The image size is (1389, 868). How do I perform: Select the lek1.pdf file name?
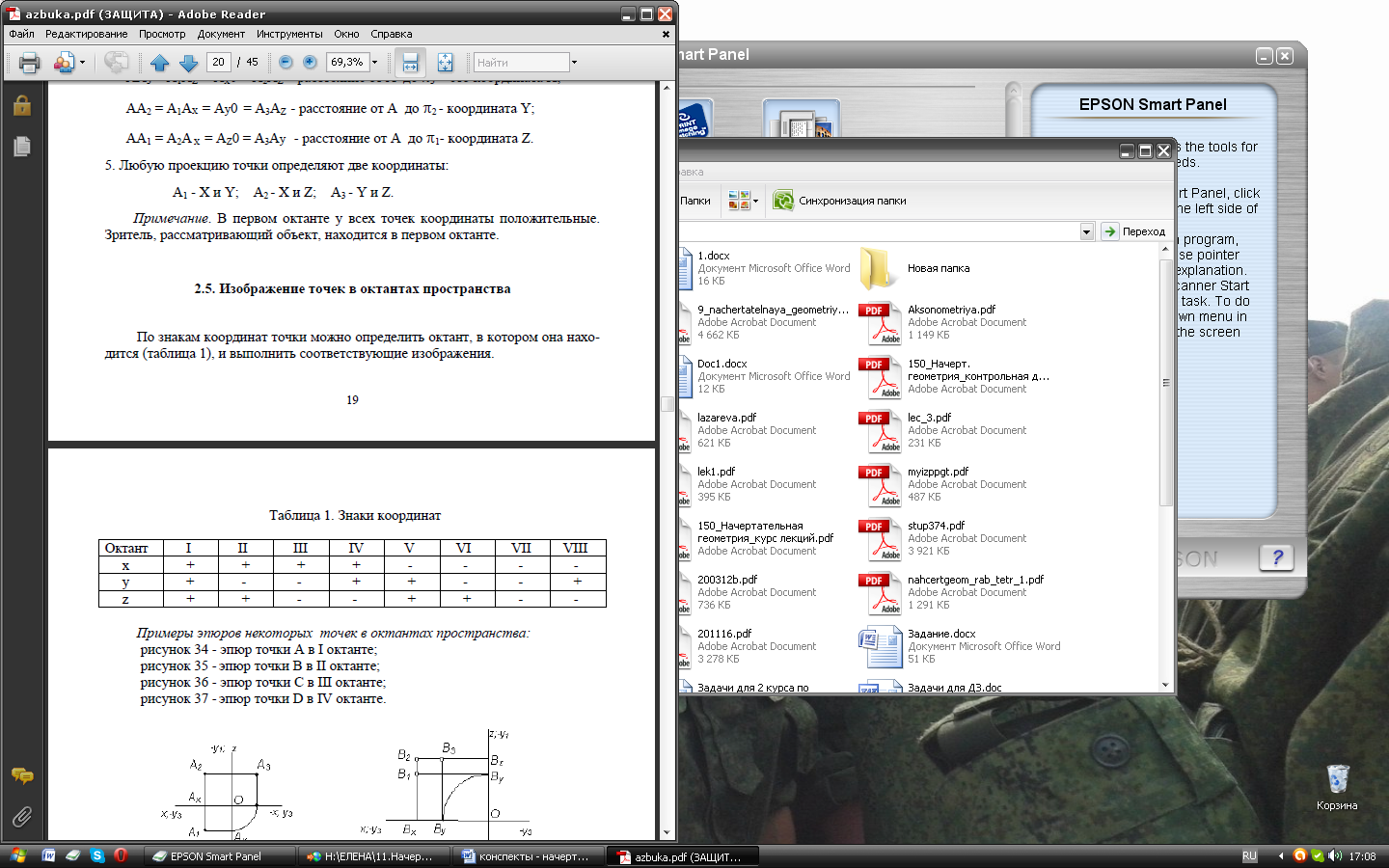coord(717,472)
